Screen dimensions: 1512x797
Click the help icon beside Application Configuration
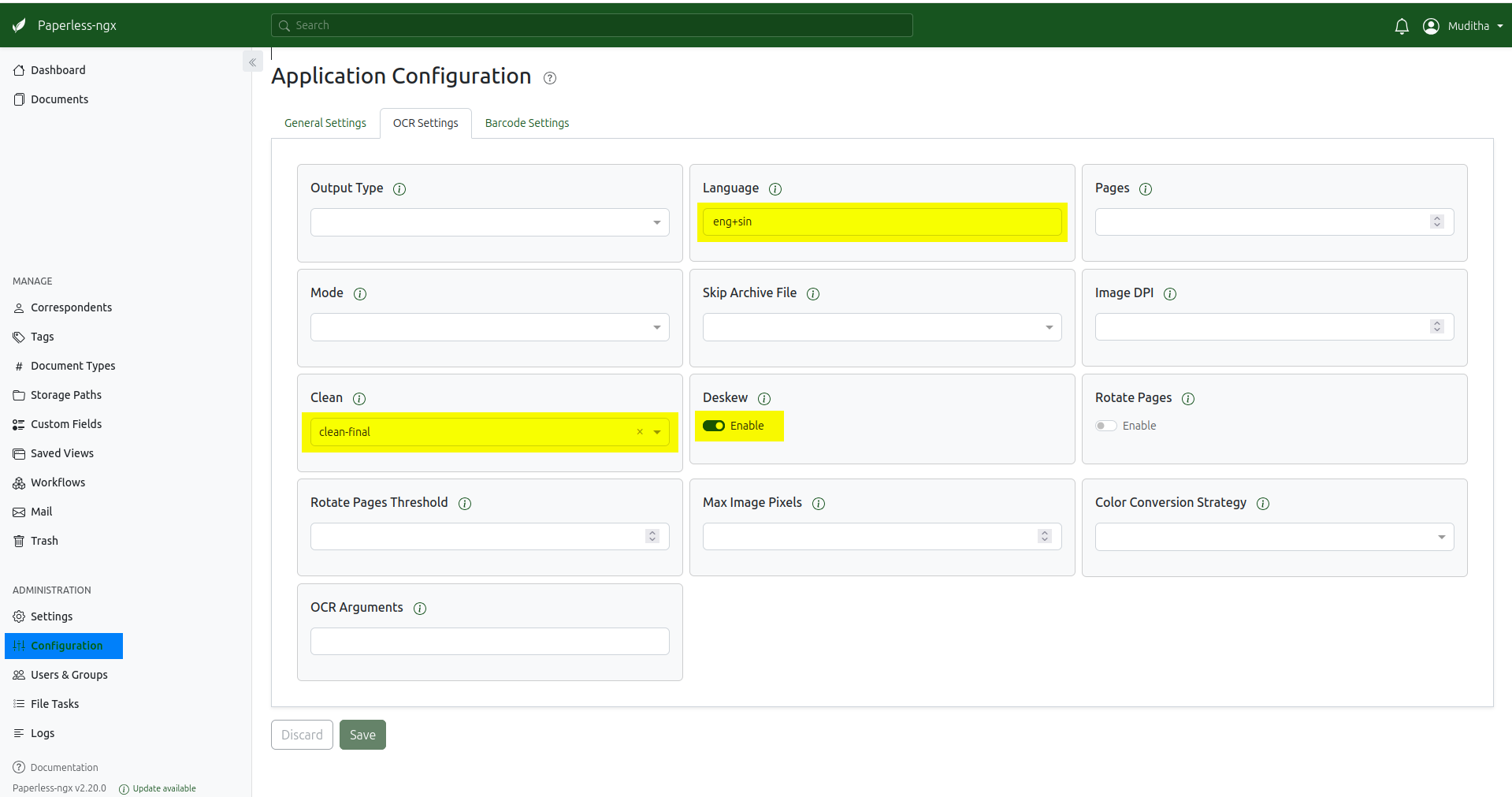point(550,78)
